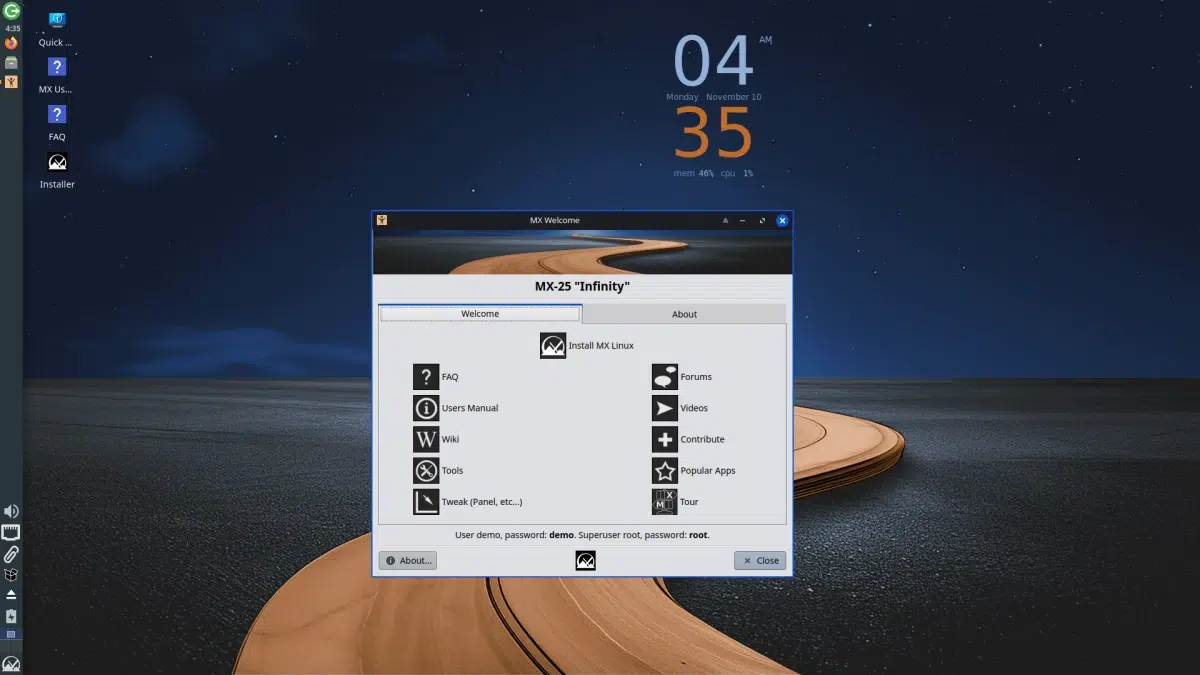This screenshot has height=675, width=1200.
Task: Click the eject removable media tray icon
Action: 11,594
